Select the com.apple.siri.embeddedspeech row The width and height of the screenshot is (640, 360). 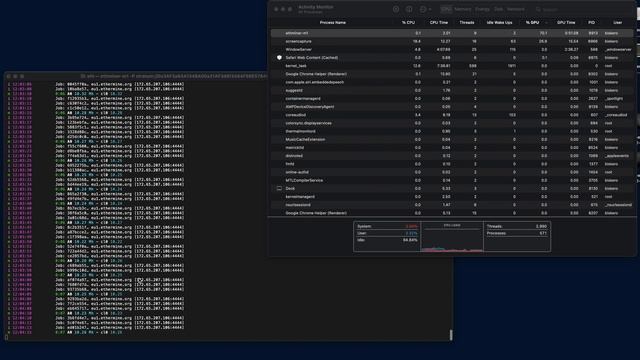click(x=452, y=82)
